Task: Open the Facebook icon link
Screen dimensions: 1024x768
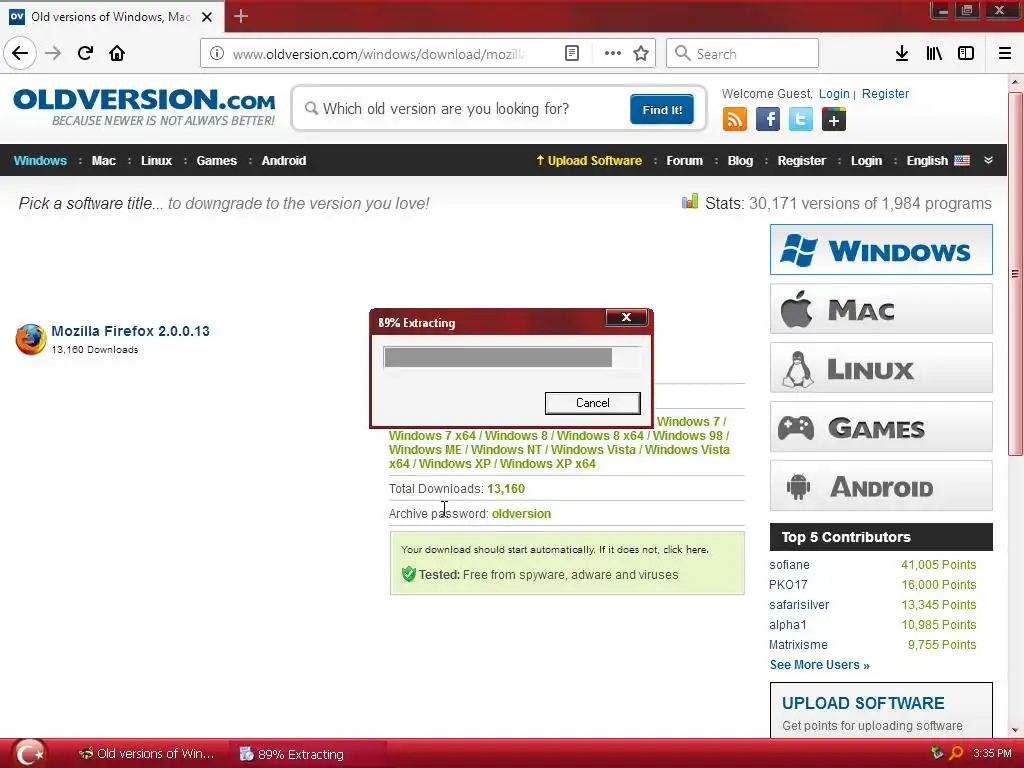Action: point(768,120)
